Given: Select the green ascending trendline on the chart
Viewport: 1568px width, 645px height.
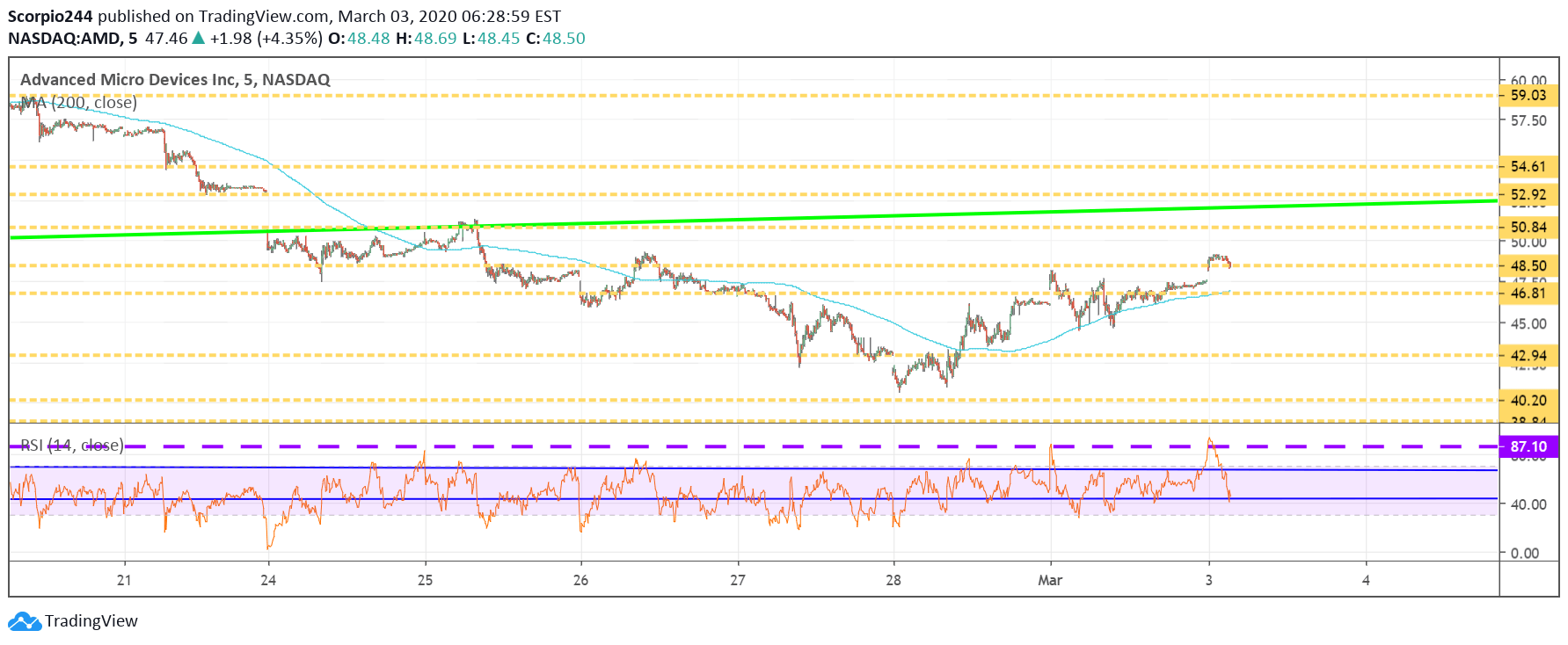Looking at the screenshot, I should coord(754,219).
